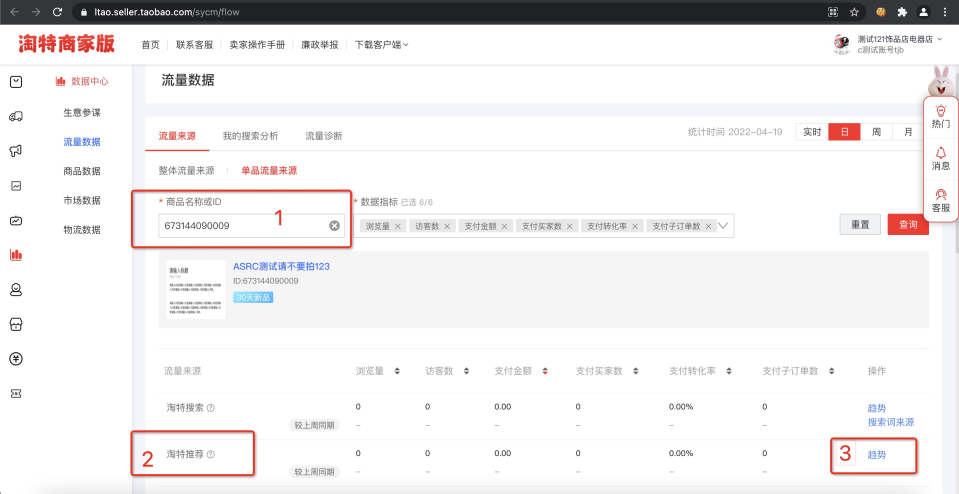Expand the 数据指标 metrics dropdown arrow
Image resolution: width=959 pixels, height=494 pixels.
pos(723,226)
